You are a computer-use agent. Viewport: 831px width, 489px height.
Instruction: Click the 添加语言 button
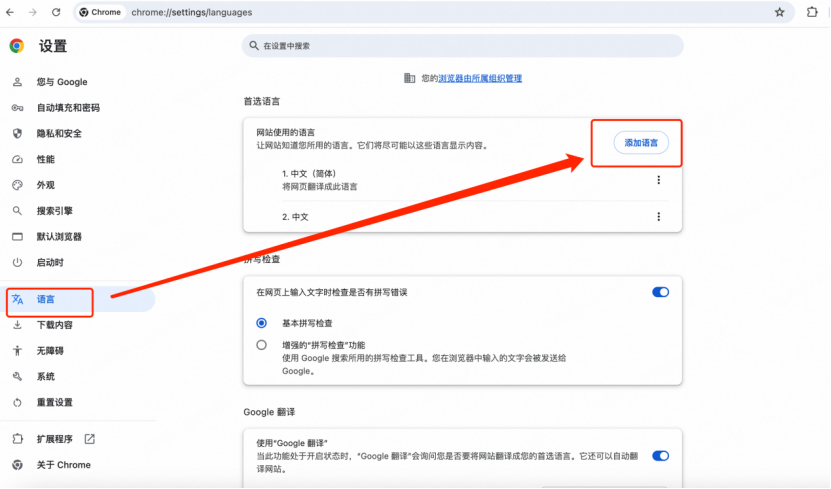point(641,143)
